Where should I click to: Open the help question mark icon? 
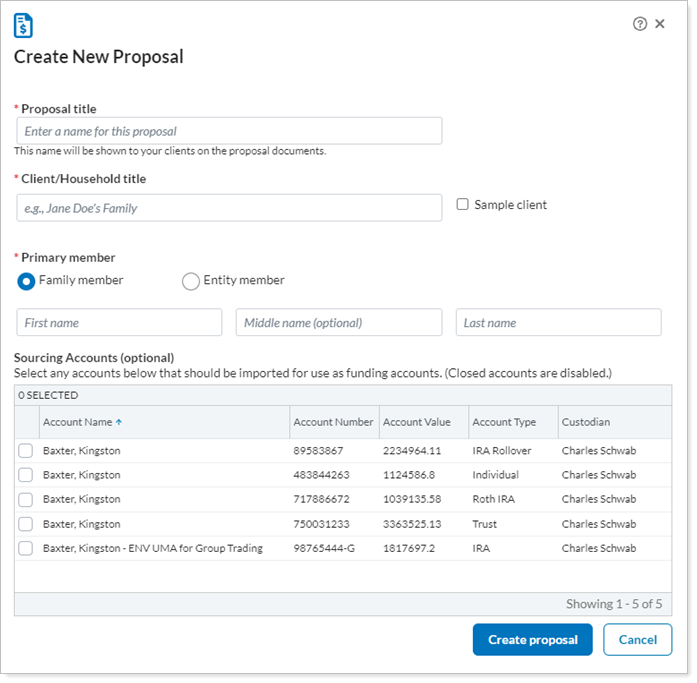coord(640,24)
